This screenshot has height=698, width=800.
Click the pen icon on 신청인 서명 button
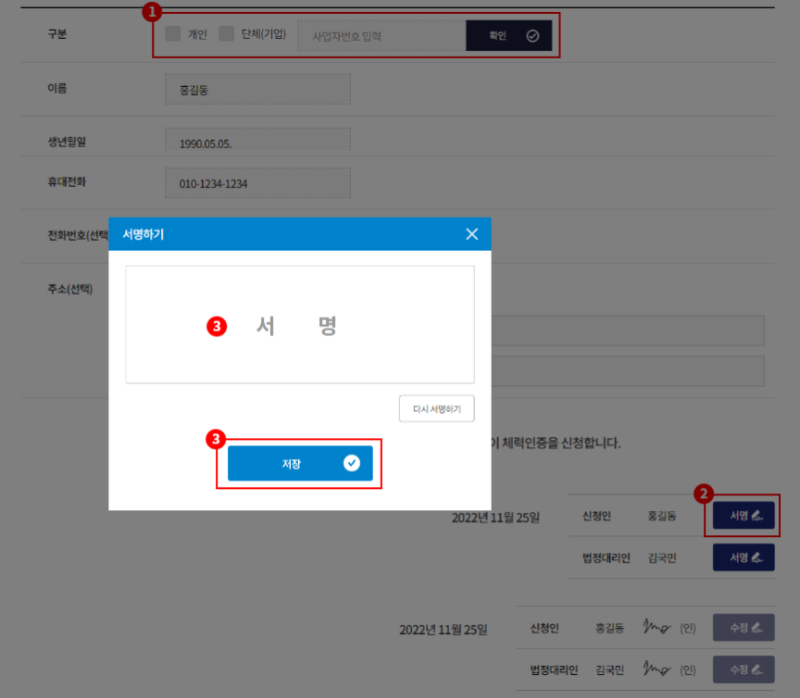(x=755, y=516)
